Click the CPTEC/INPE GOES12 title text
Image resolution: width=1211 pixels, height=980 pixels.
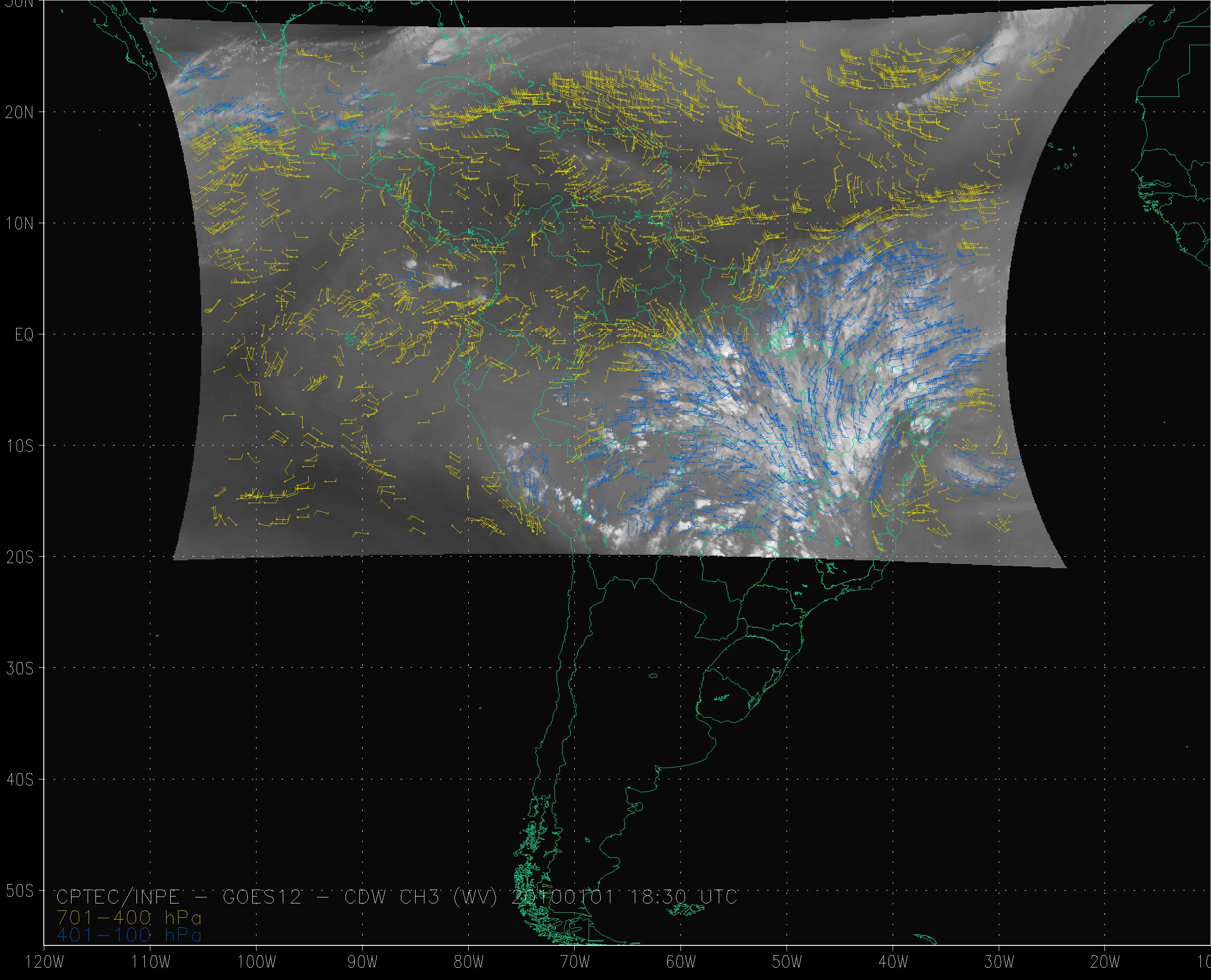(178, 897)
